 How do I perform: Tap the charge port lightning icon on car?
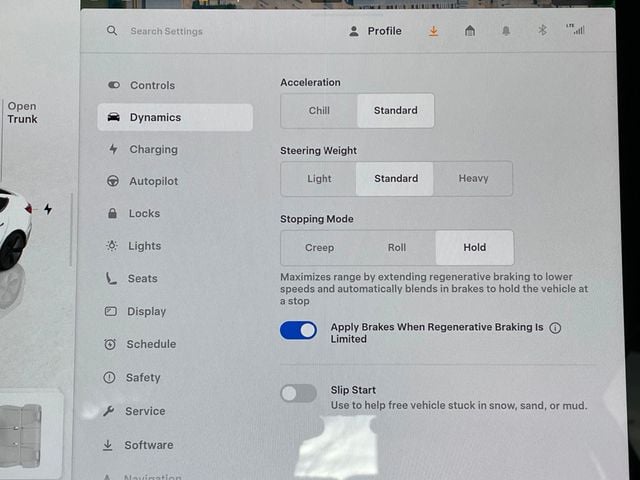pos(48,209)
